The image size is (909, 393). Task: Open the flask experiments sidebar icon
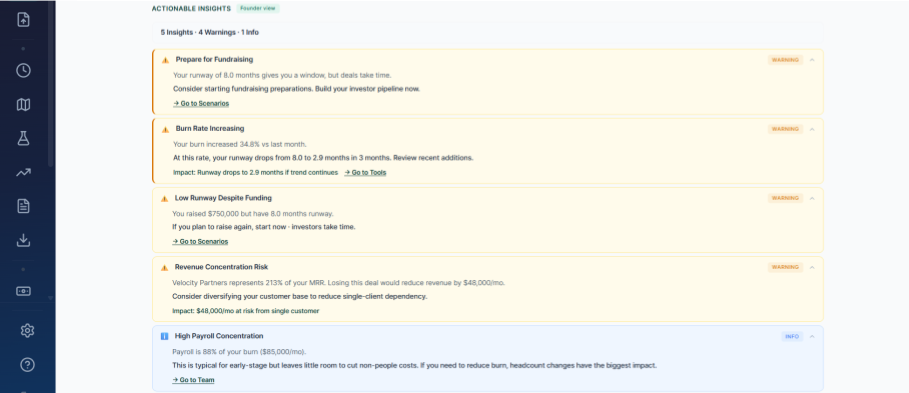pos(23,139)
